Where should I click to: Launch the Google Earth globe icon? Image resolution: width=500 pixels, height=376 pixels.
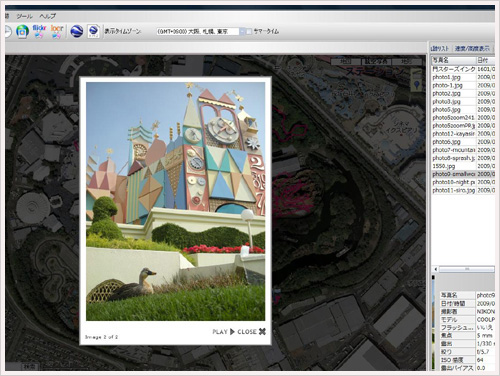point(77,31)
